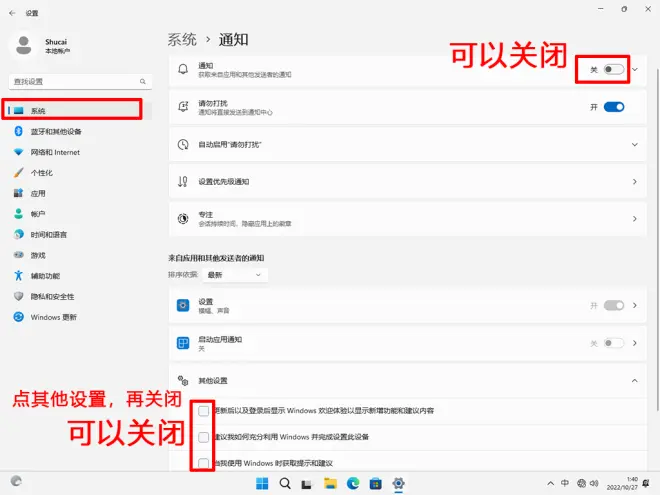Click the clock icon for auto do-not-disturb
Viewport: 660px width, 495px height.
click(x=183, y=144)
